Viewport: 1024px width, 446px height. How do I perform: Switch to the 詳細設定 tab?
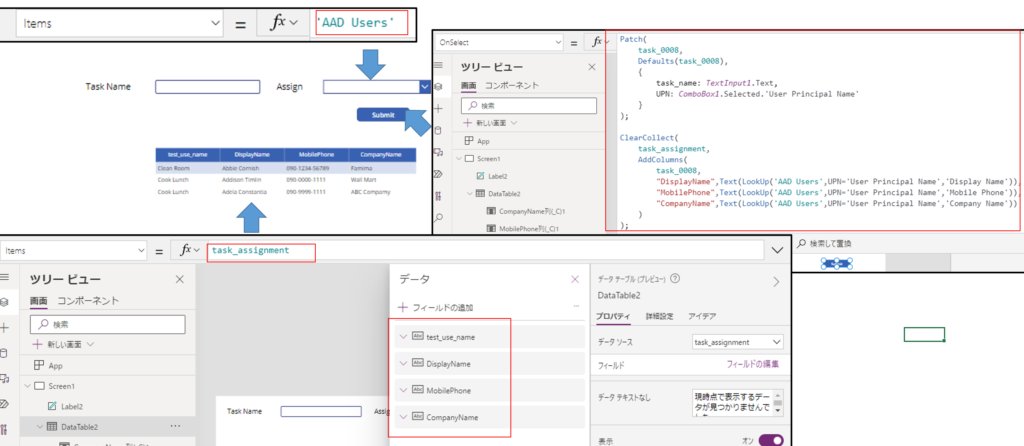click(659, 316)
